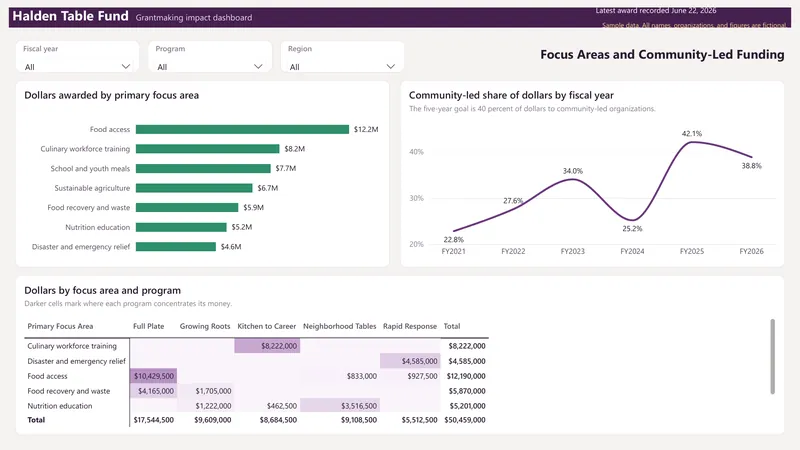Click the 34.0% data label
This screenshot has width=800, height=450.
coord(572,171)
